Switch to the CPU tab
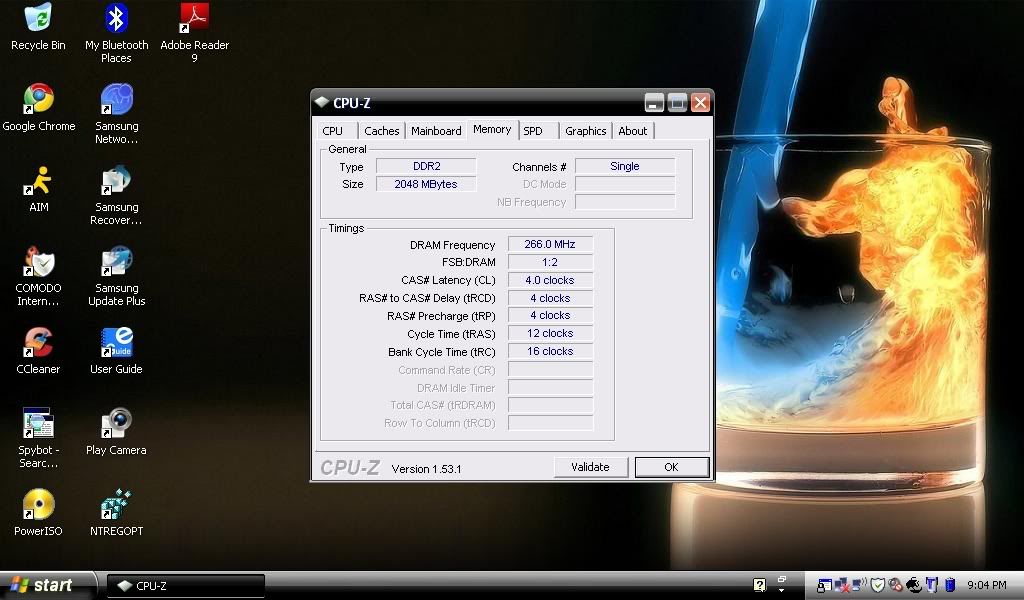The width and height of the screenshot is (1024, 600). [333, 131]
